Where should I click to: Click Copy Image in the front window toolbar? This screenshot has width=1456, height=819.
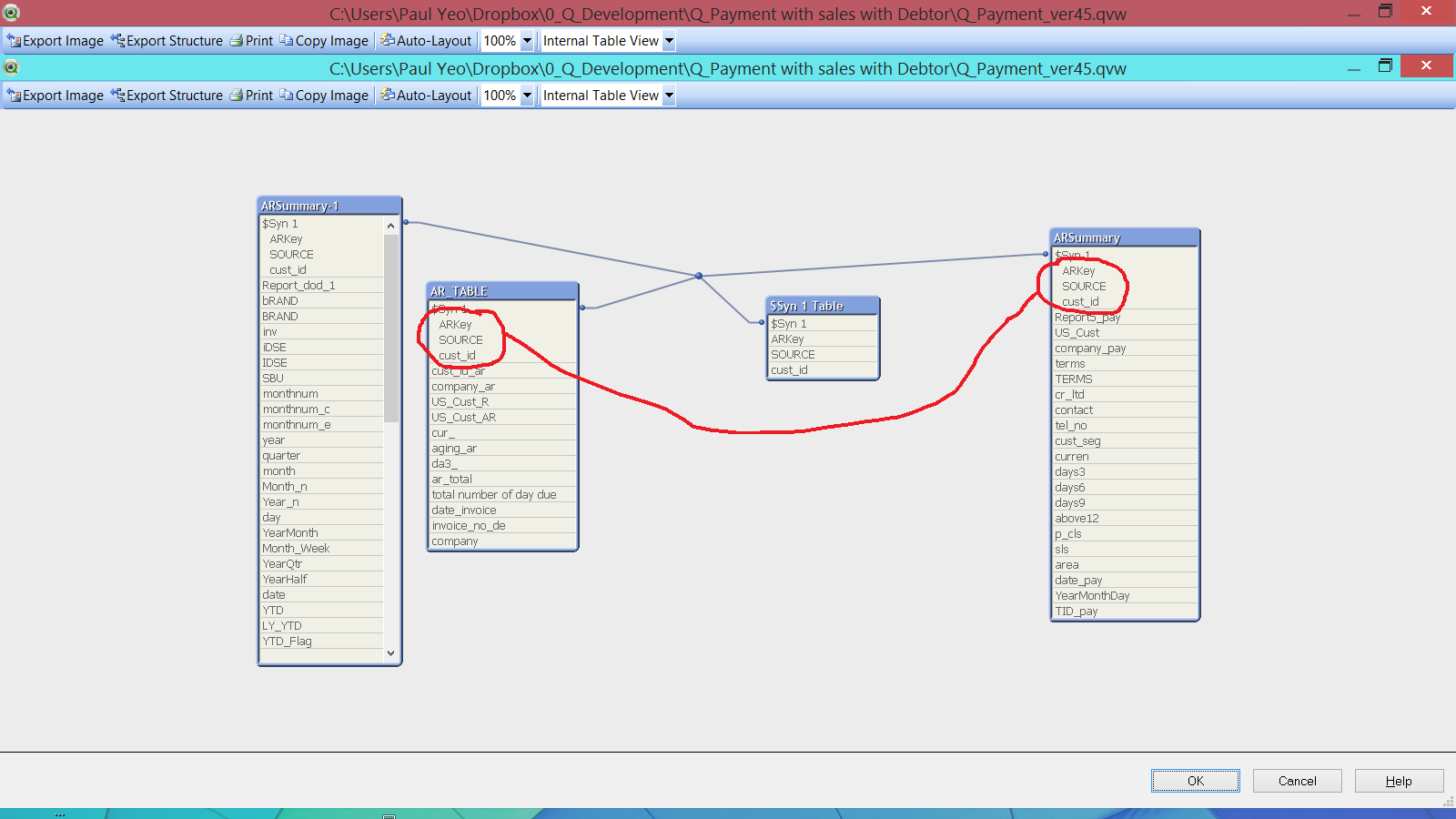(324, 96)
